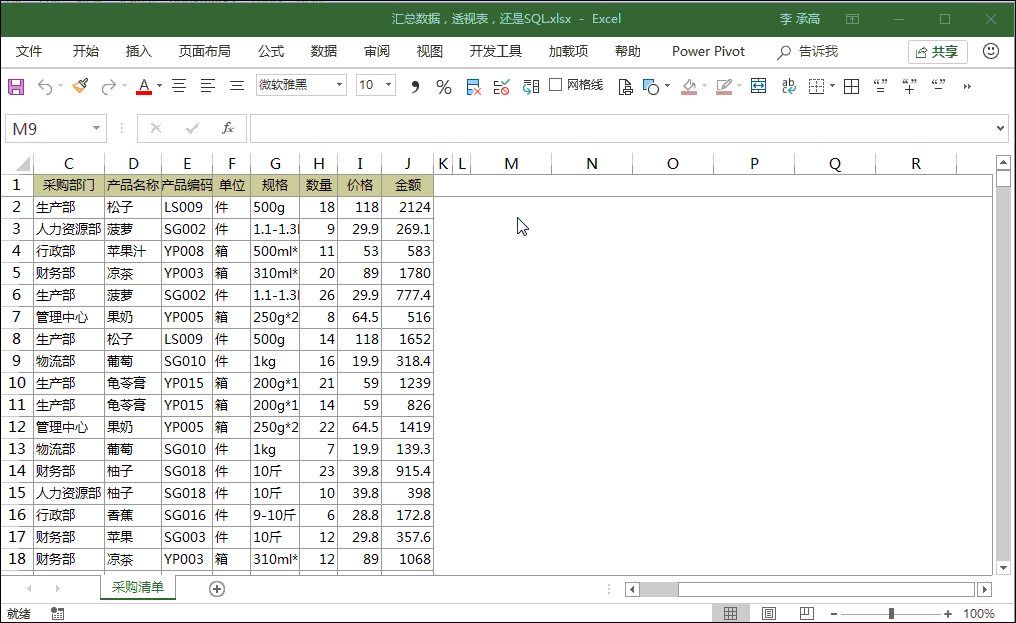Switch to the 插入 ribbon tab
Screen dimensions: 1016x623
138,51
